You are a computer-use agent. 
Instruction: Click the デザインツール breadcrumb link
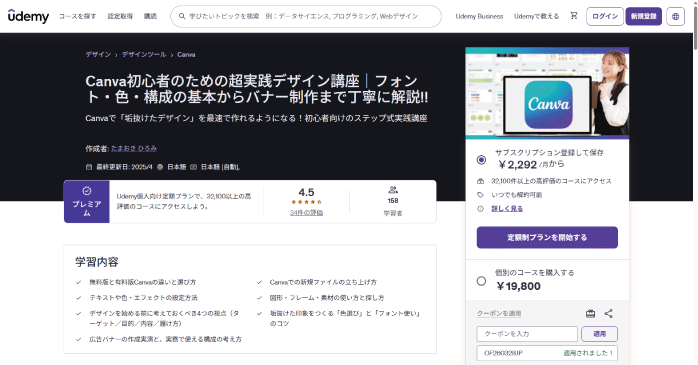(144, 54)
